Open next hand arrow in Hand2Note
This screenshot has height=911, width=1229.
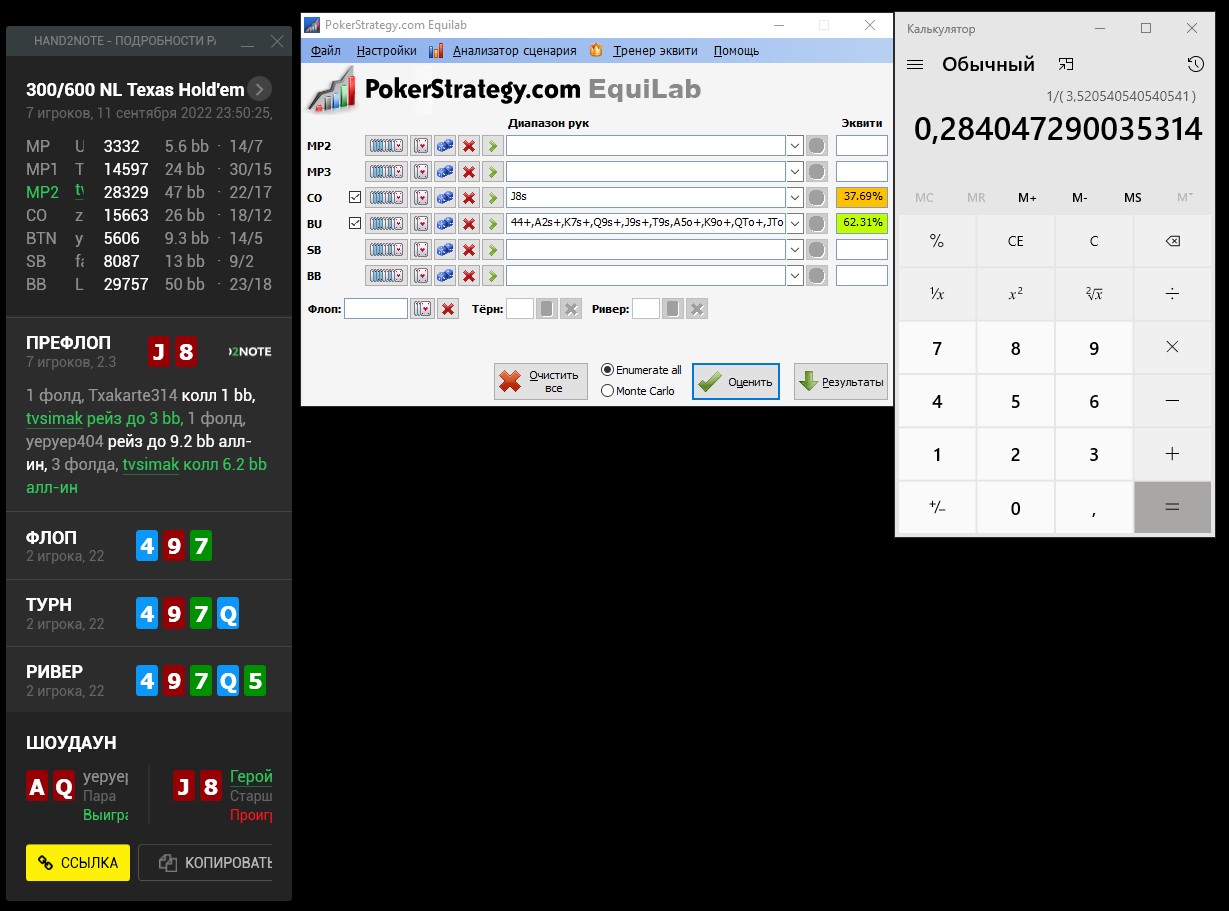(x=259, y=89)
